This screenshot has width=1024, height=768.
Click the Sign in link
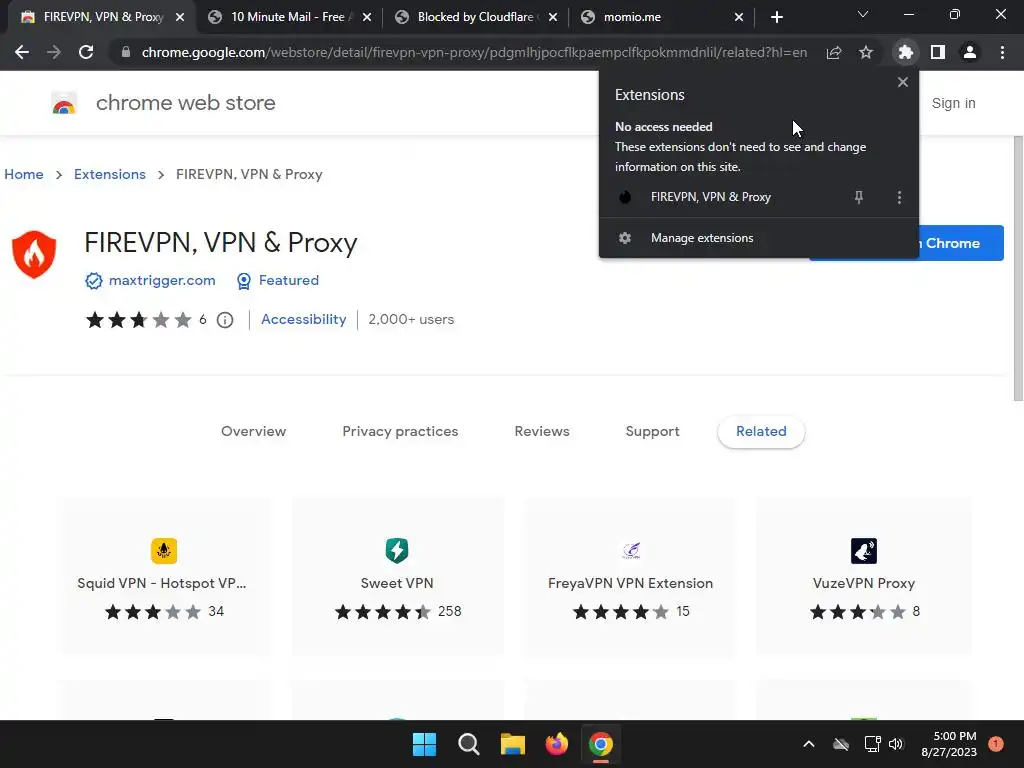(953, 103)
